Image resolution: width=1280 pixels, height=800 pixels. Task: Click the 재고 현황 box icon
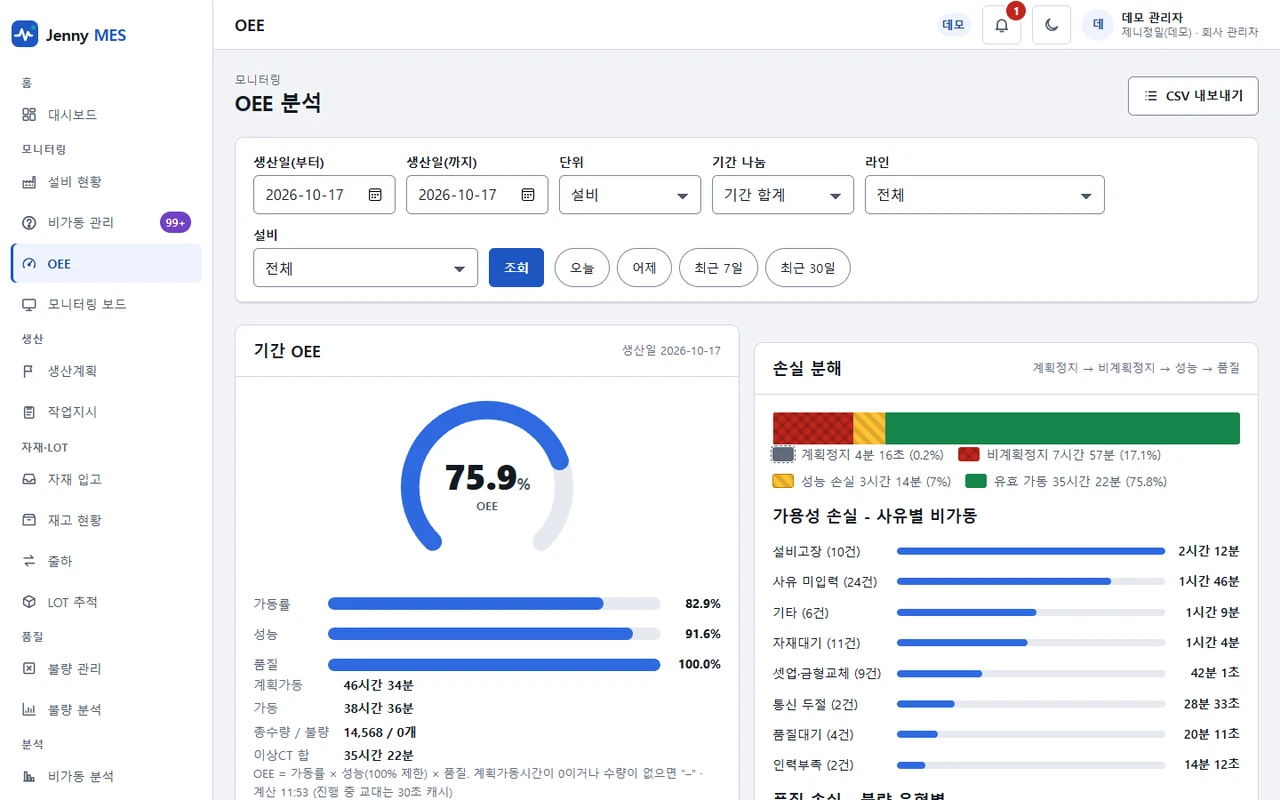29,520
